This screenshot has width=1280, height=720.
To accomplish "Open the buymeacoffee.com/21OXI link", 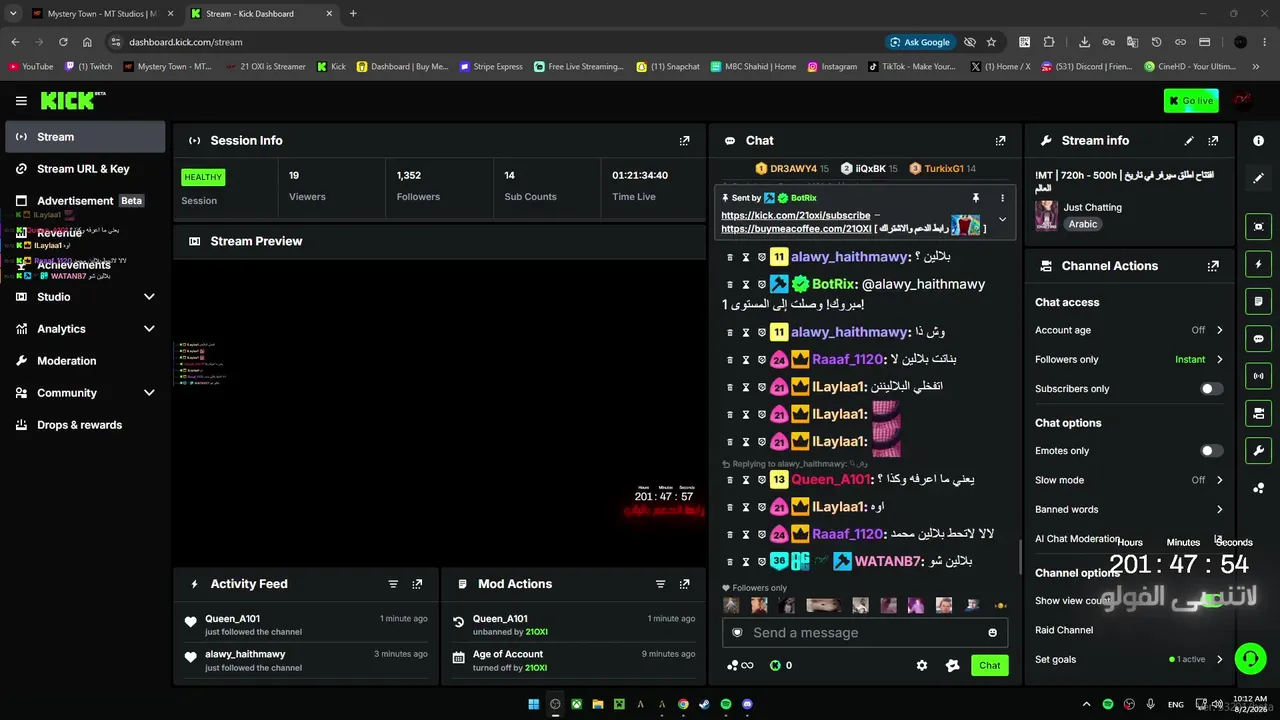I will point(796,229).
